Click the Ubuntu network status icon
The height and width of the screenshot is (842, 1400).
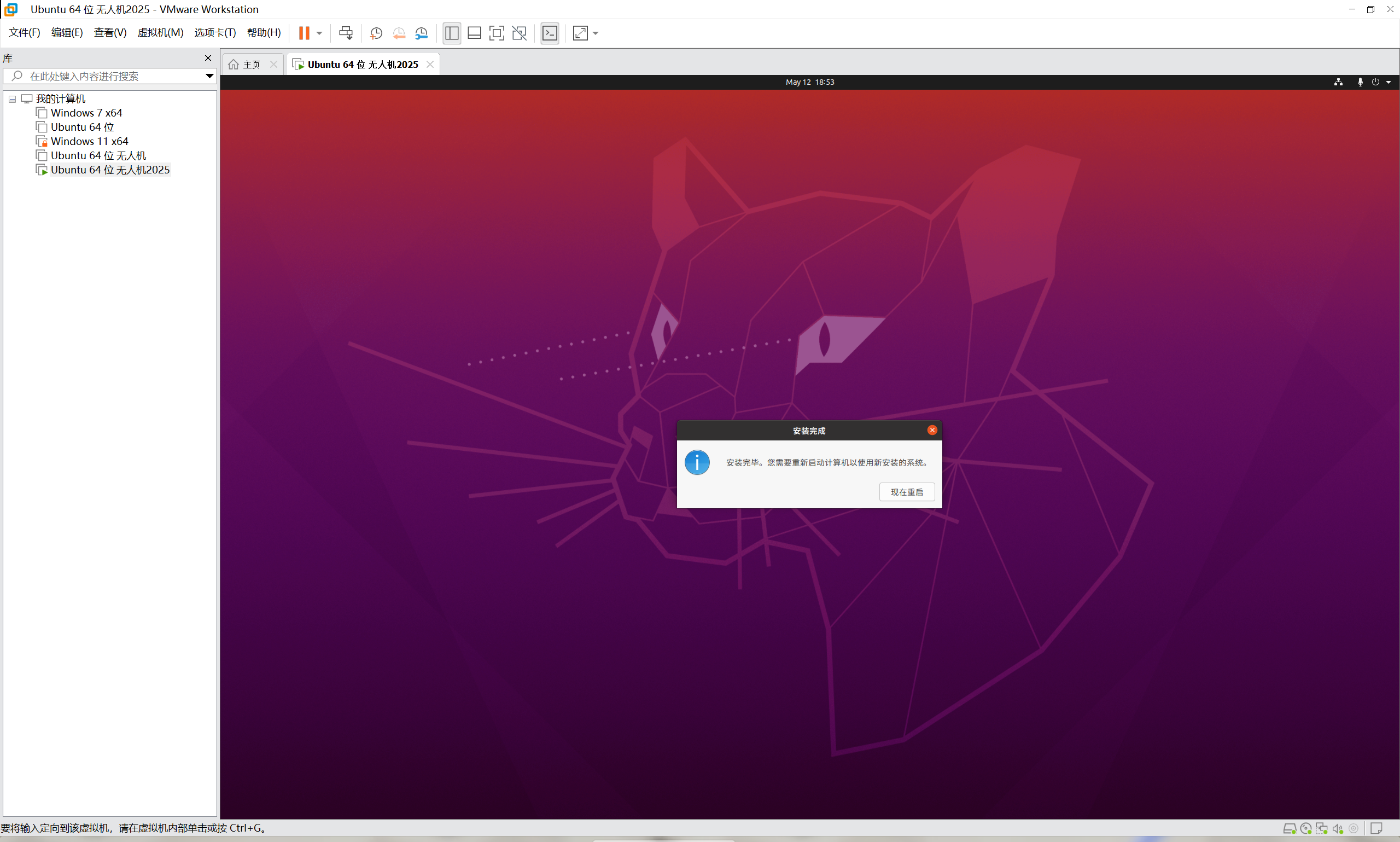pos(1338,82)
